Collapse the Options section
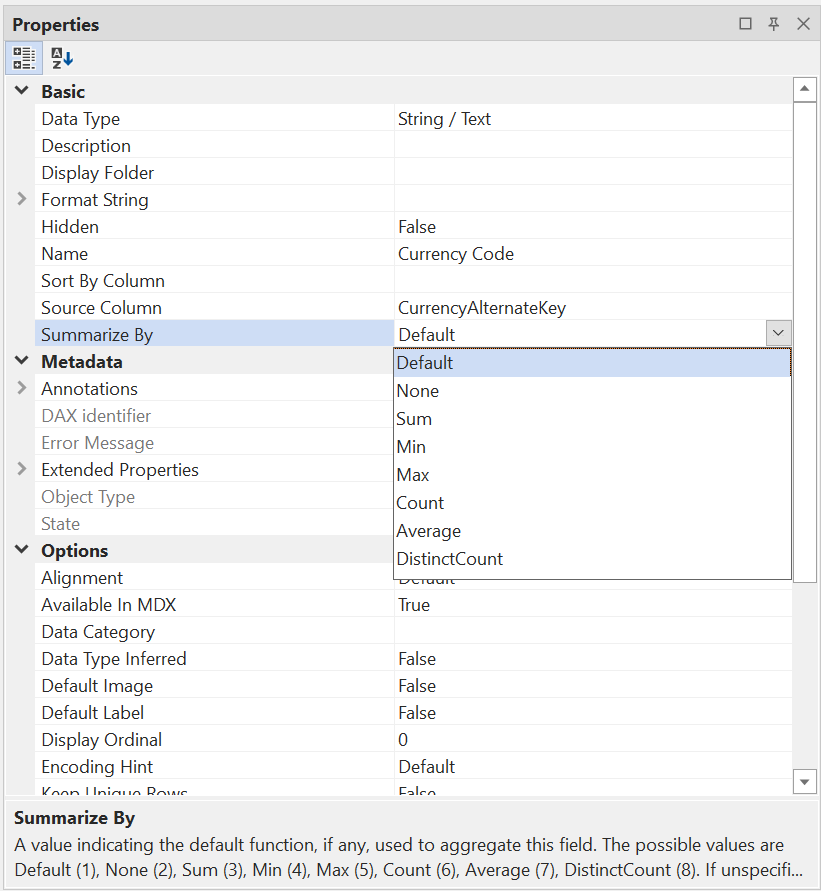 [x=22, y=550]
